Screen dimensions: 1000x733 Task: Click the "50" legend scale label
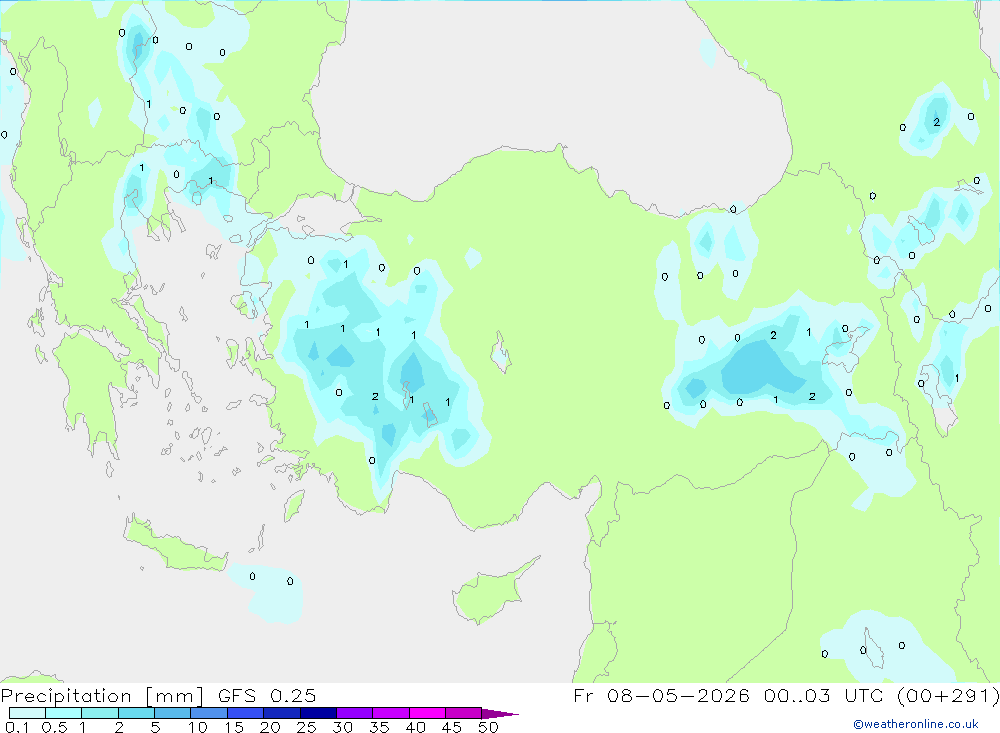point(488,727)
